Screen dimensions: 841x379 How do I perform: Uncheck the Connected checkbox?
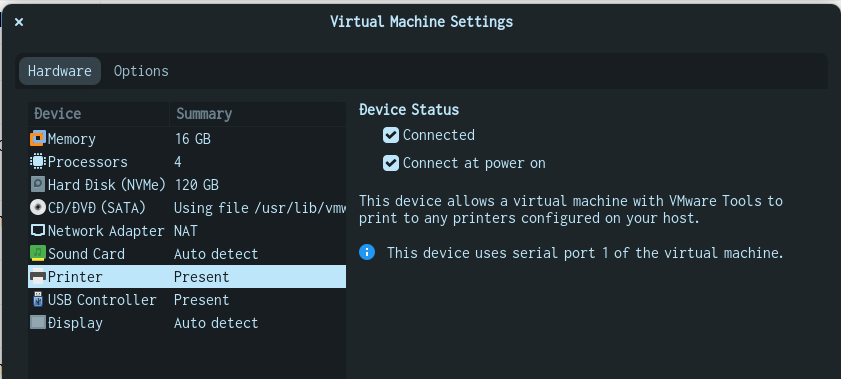point(390,135)
